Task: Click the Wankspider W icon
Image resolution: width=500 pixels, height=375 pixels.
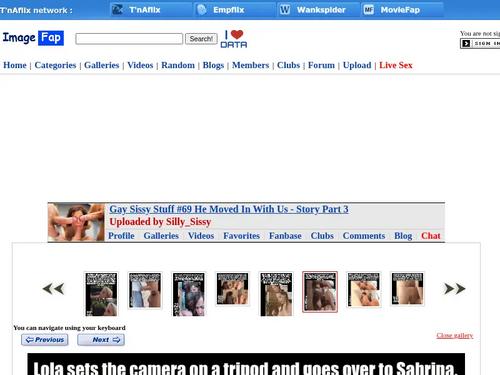Action: coord(285,10)
